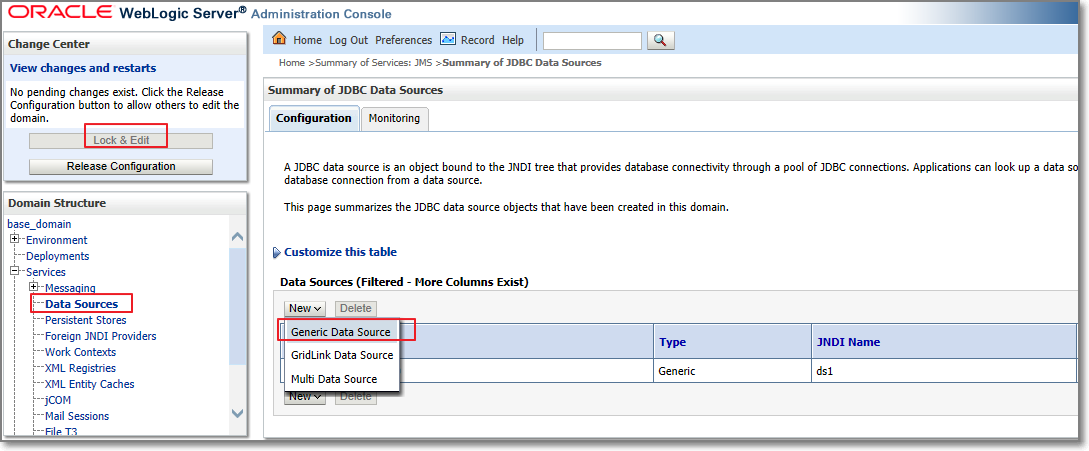The height and width of the screenshot is (451, 1089).
Task: Click the Lock & Edit button
Action: [121, 141]
